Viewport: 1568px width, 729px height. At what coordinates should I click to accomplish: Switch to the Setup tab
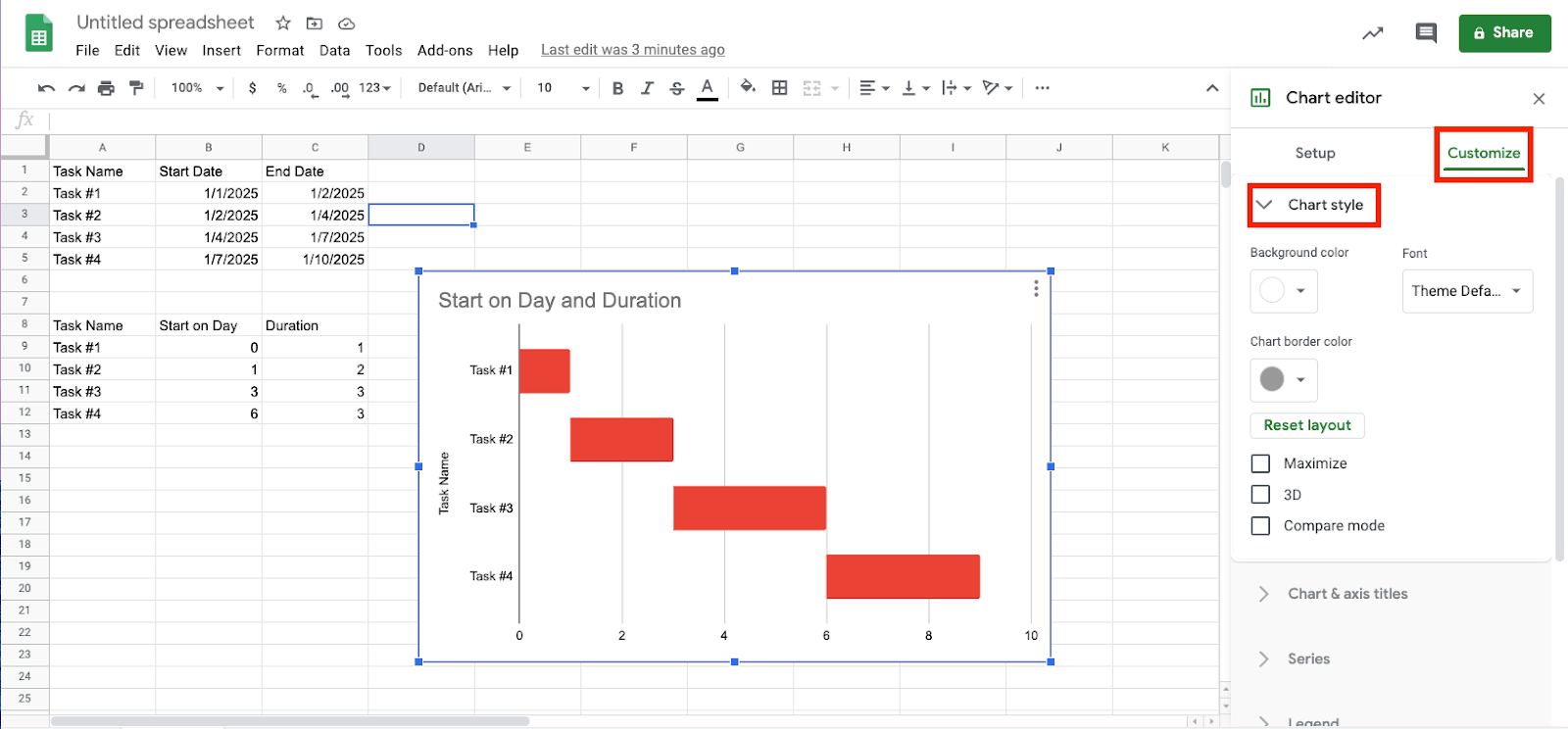pyautogui.click(x=1314, y=153)
